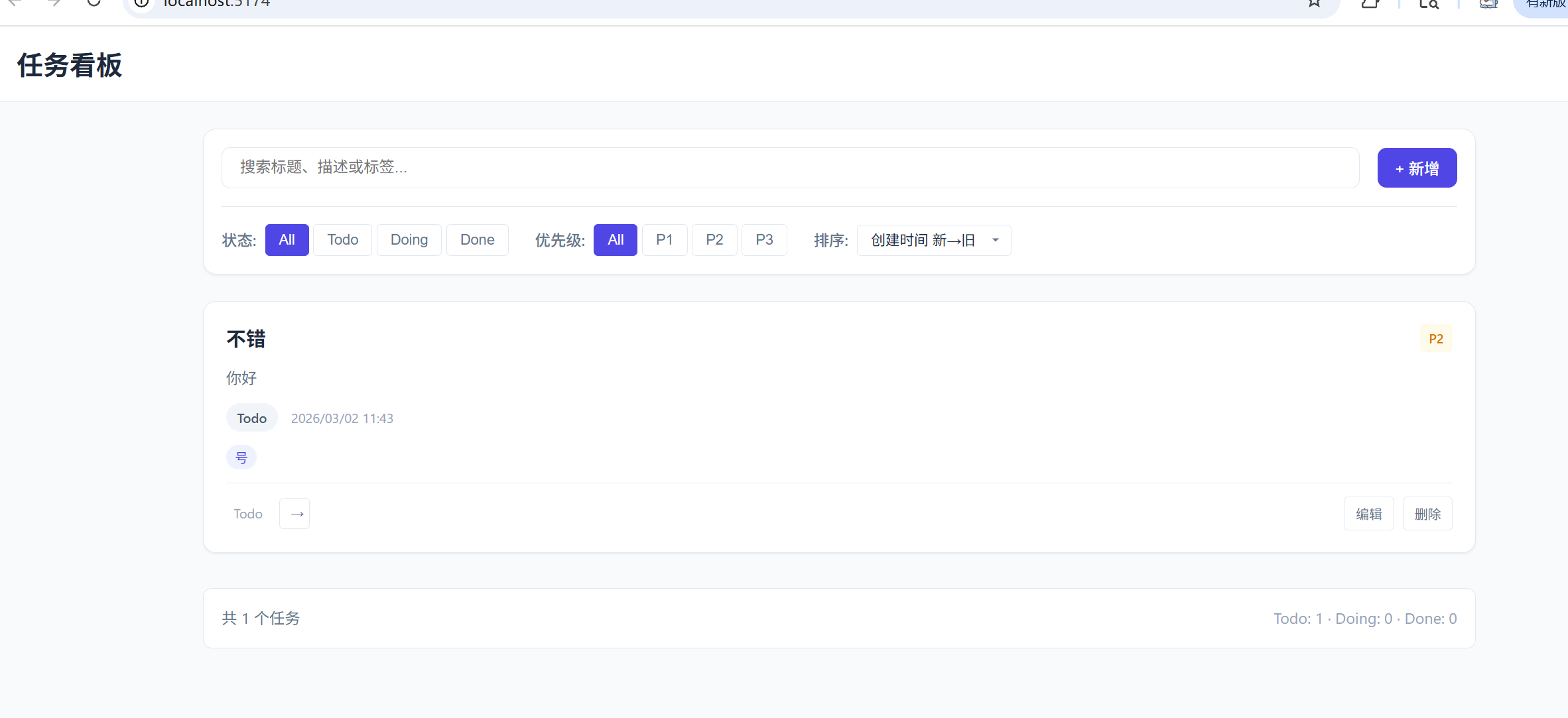Click the browser reload icon
This screenshot has height=718, width=1568.
tap(94, 3)
